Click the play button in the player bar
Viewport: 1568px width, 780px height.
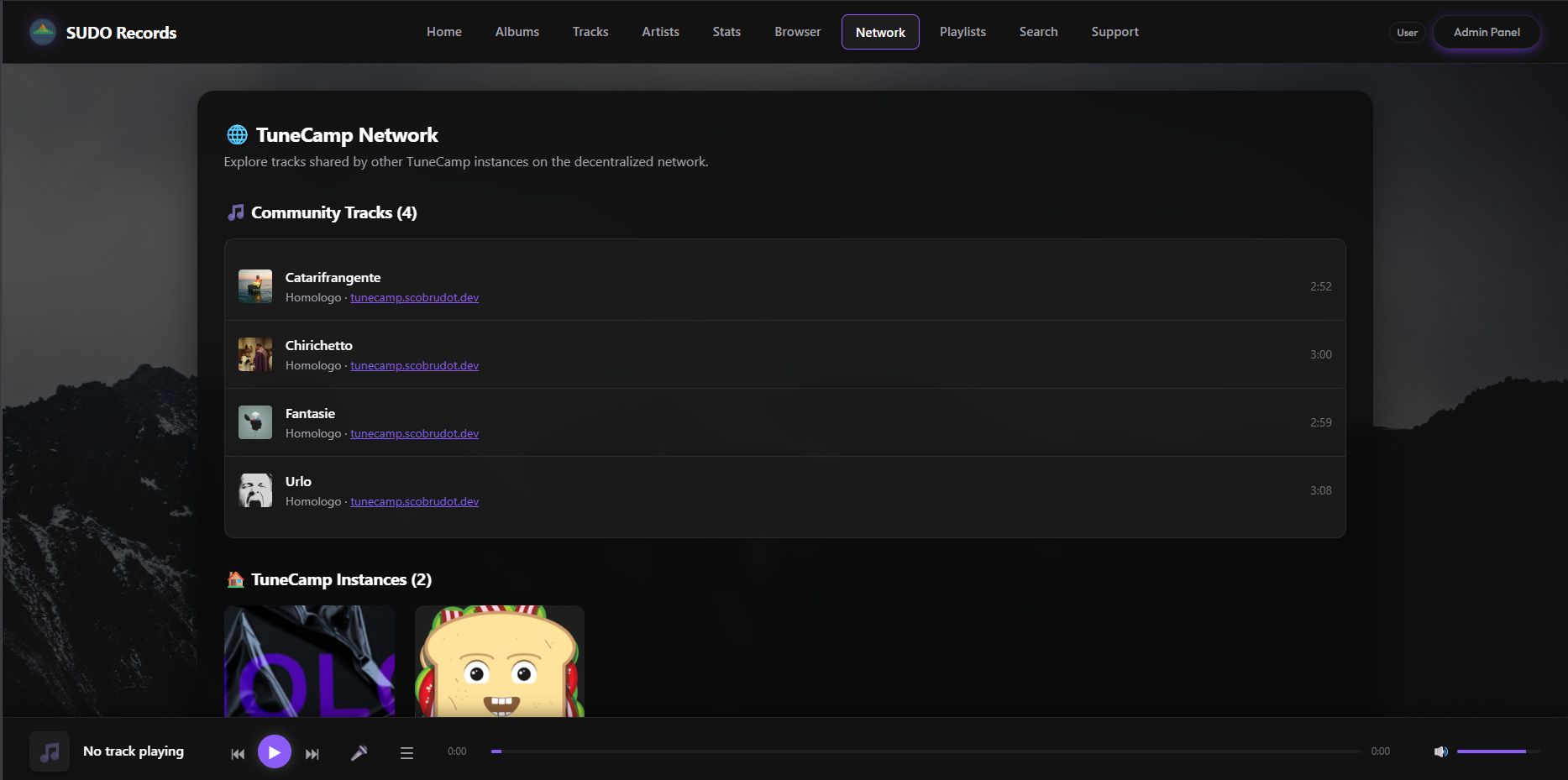(x=274, y=751)
